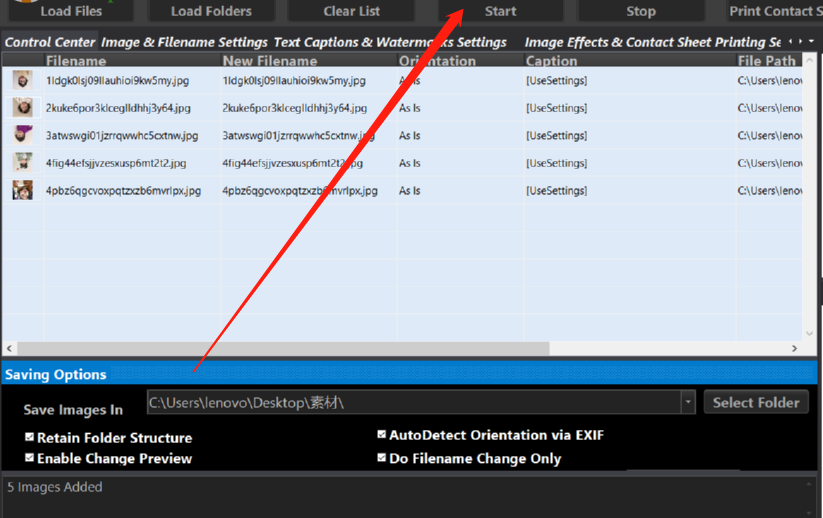
Task: Click the Load Files button
Action: coord(71,10)
